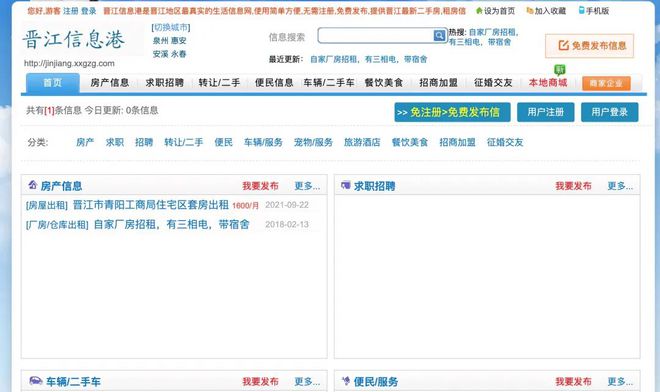This screenshot has width=660, height=392.
Task: Filter by 房产 category
Action: click(x=85, y=142)
